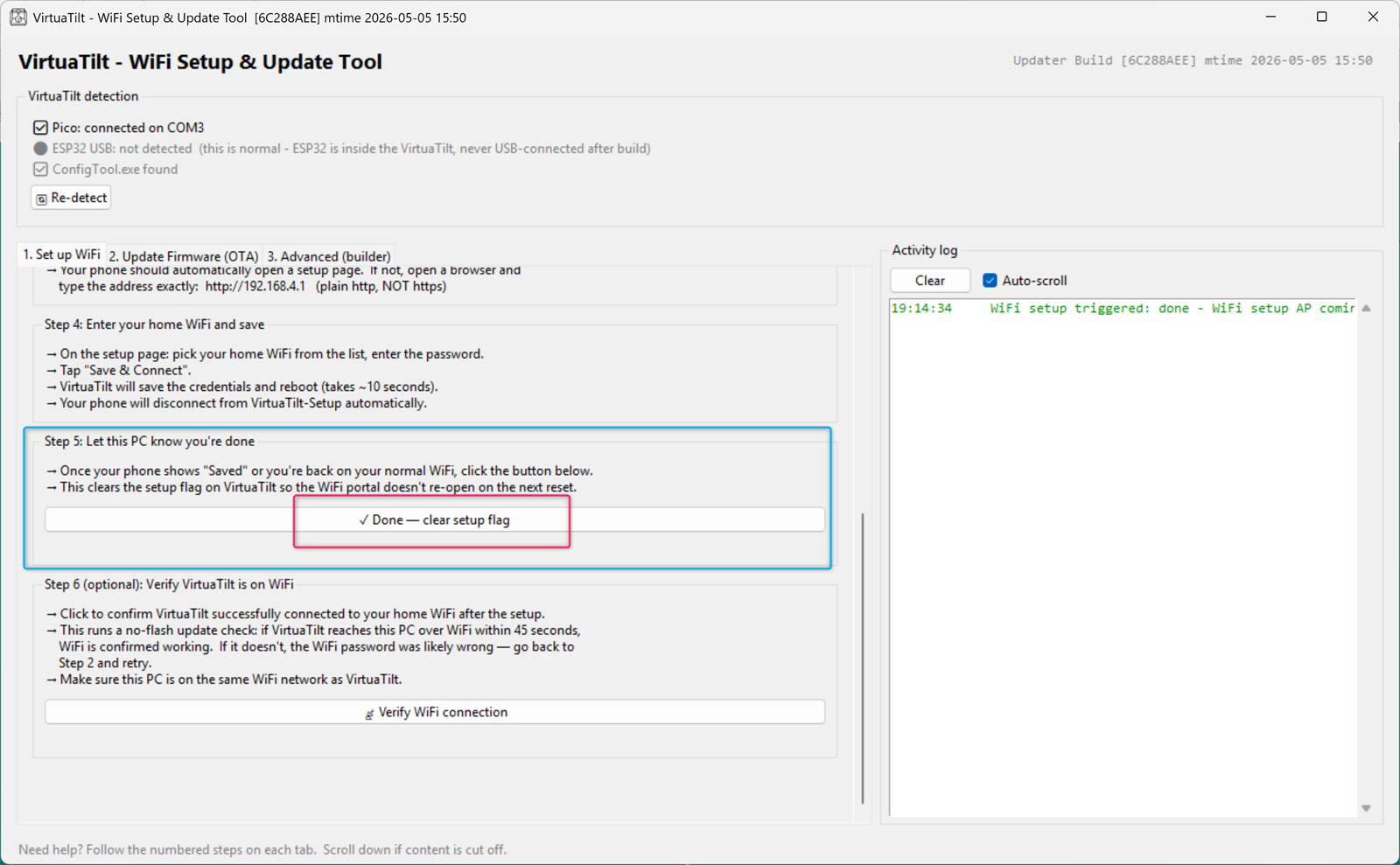Maximize the VirtuaTilt window
This screenshot has height=865, width=1400.
click(x=1321, y=17)
